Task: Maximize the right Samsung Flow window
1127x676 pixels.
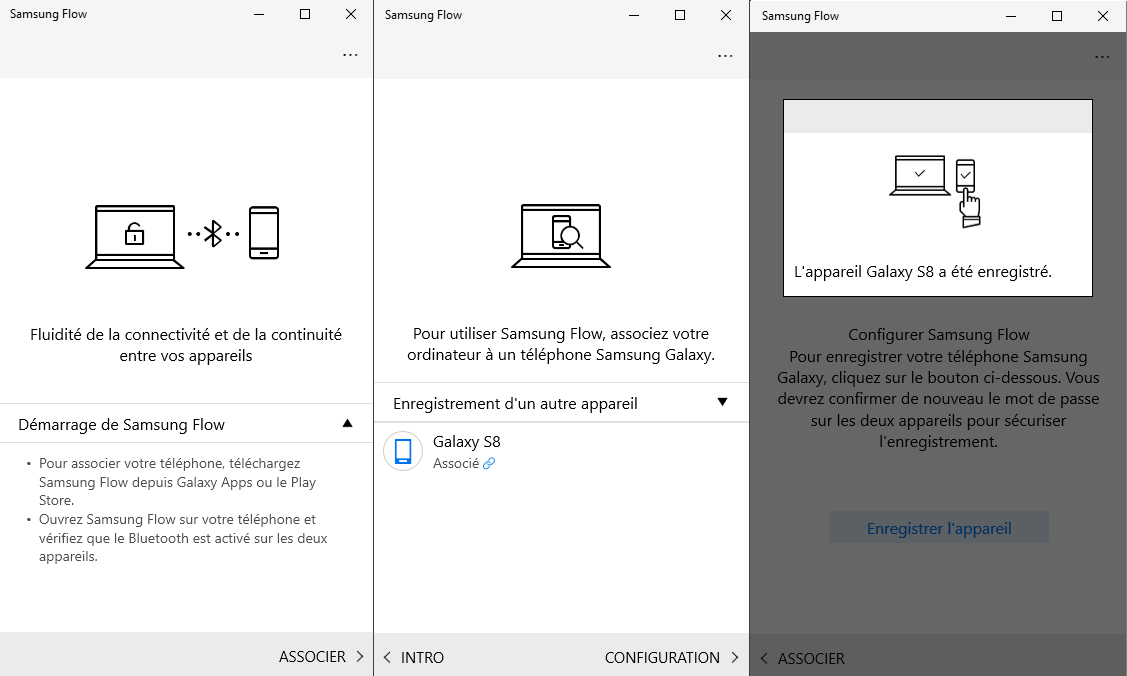Action: (1057, 16)
